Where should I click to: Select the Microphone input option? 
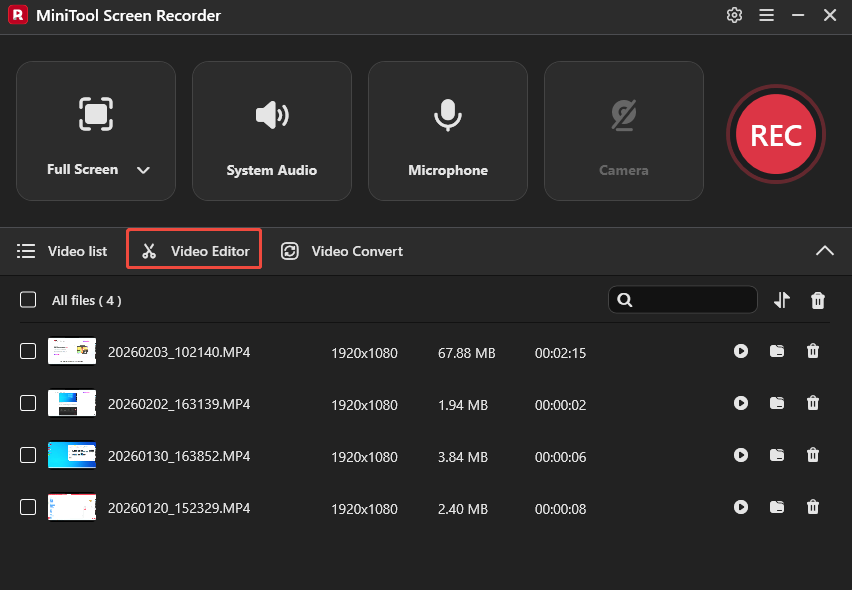pos(447,130)
